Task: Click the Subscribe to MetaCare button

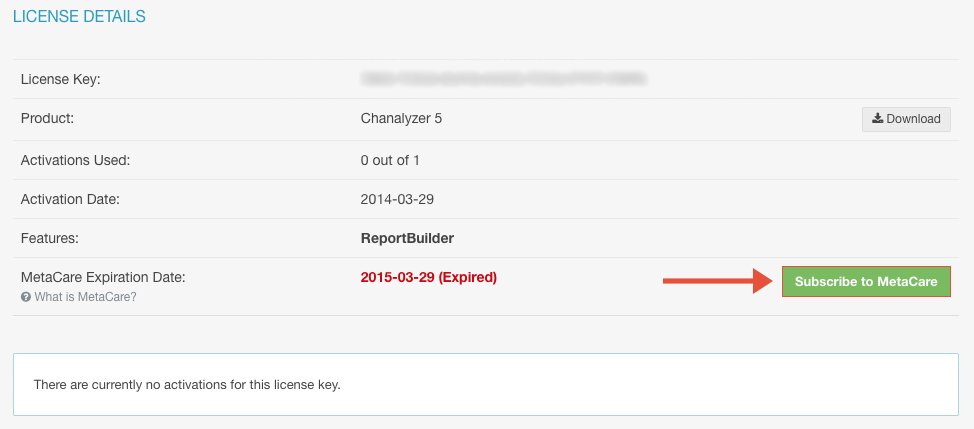Action: pos(866,281)
